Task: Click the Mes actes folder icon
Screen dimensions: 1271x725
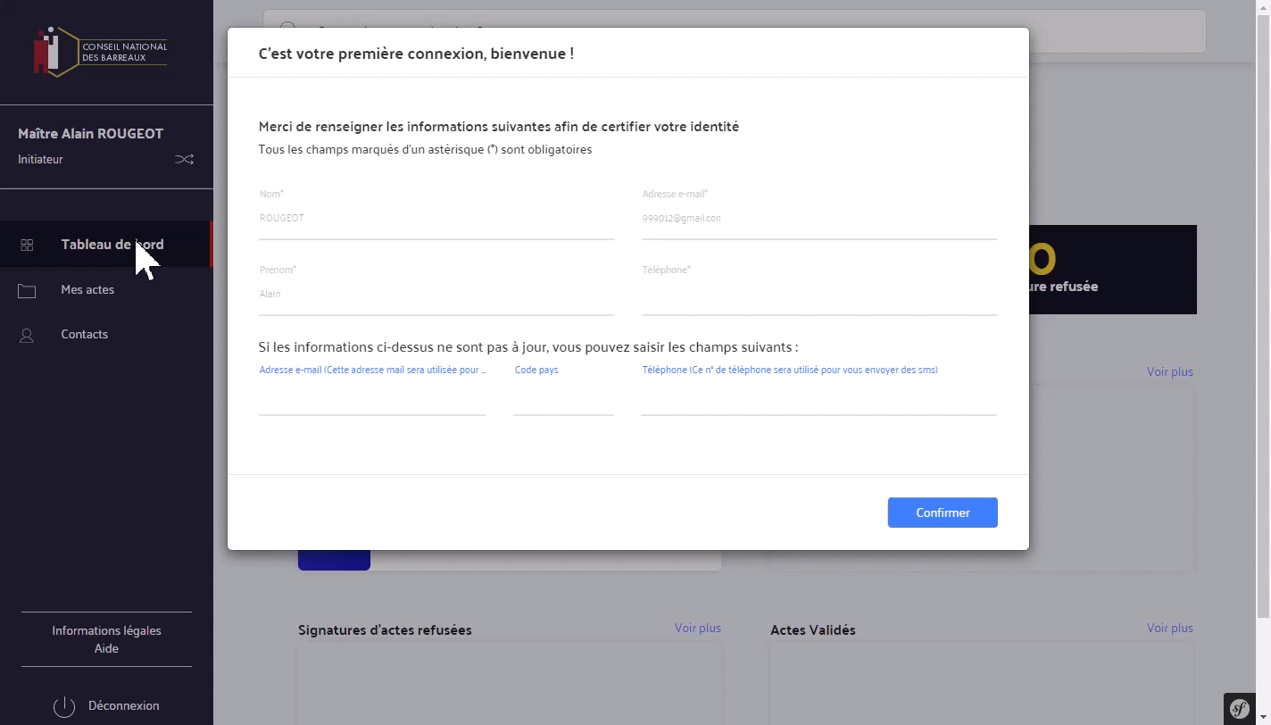Action: coord(27,291)
